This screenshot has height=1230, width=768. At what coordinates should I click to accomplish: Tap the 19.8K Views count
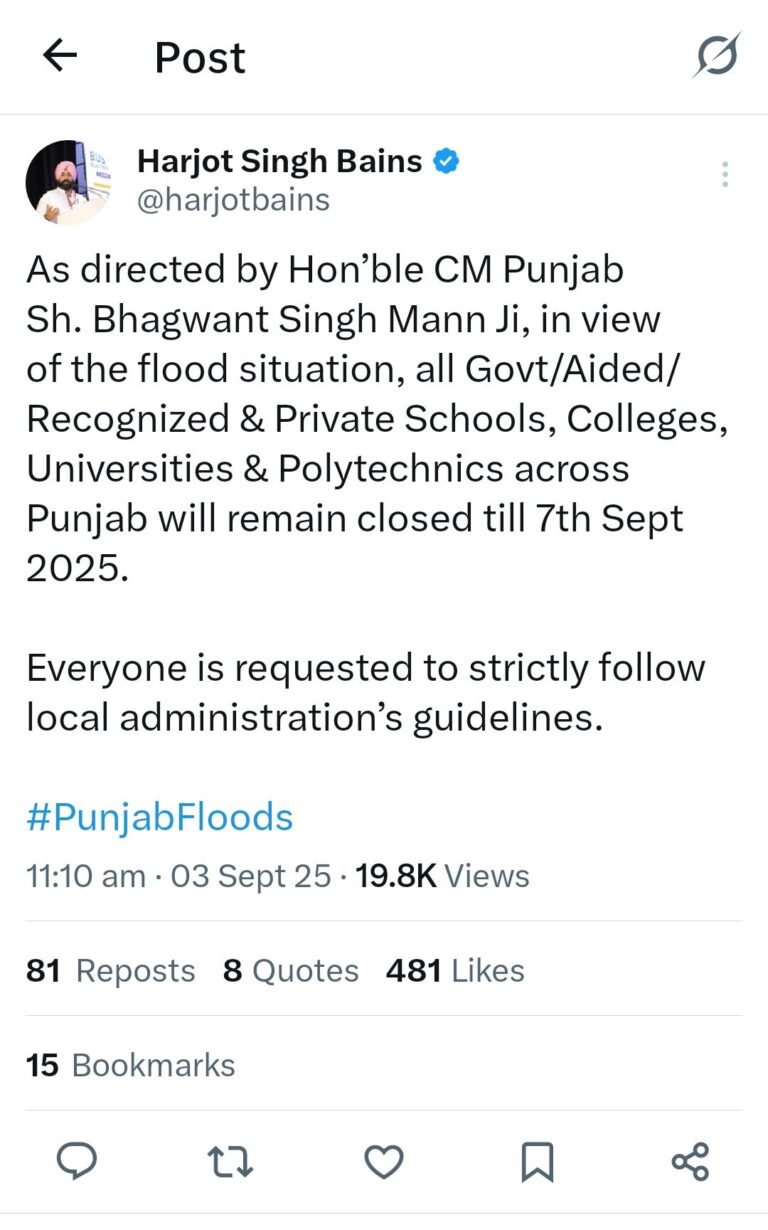pos(443,876)
